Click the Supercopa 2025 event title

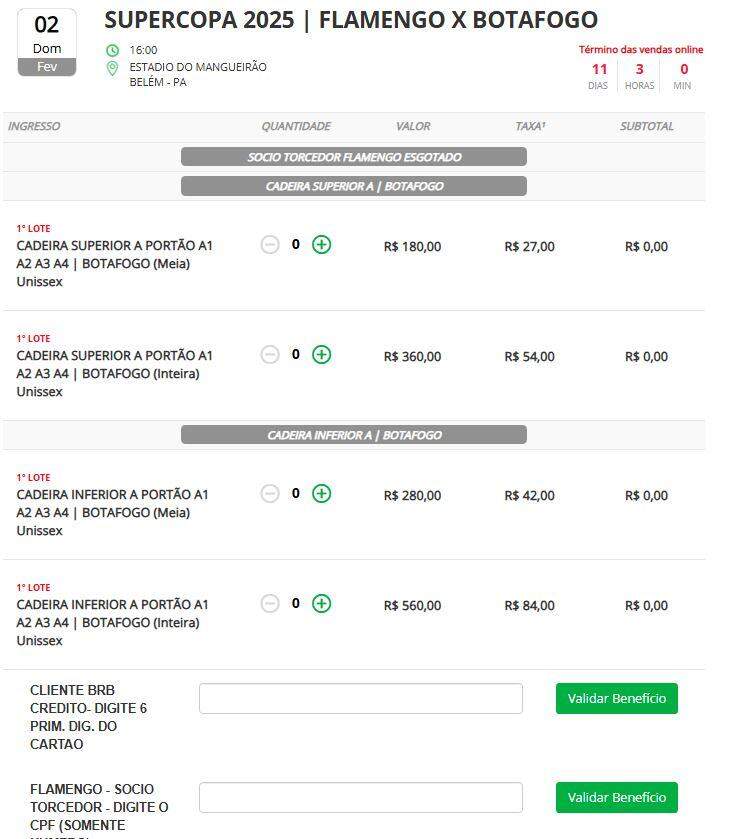pyautogui.click(x=350, y=20)
